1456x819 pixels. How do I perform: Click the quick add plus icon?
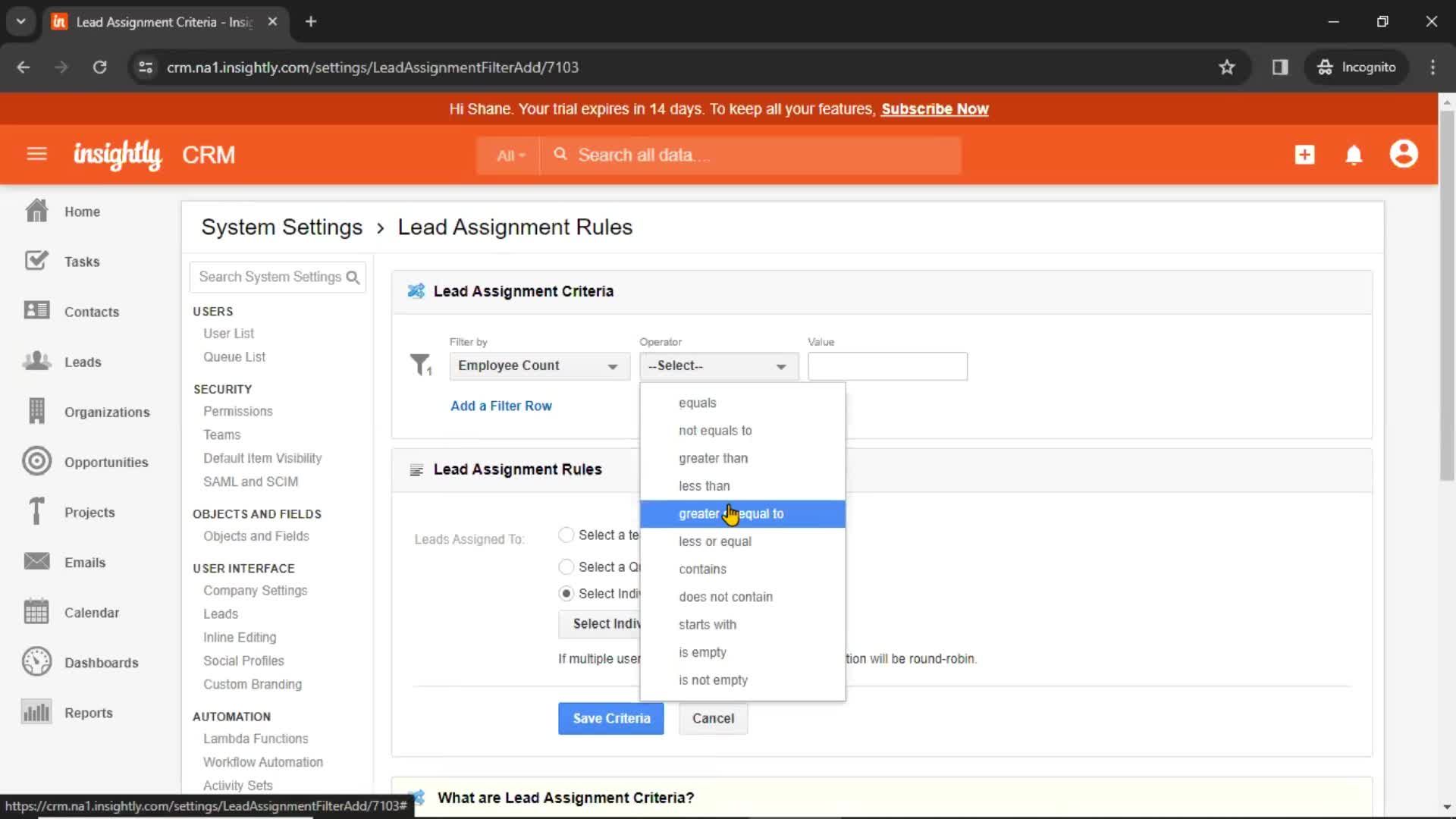1304,155
